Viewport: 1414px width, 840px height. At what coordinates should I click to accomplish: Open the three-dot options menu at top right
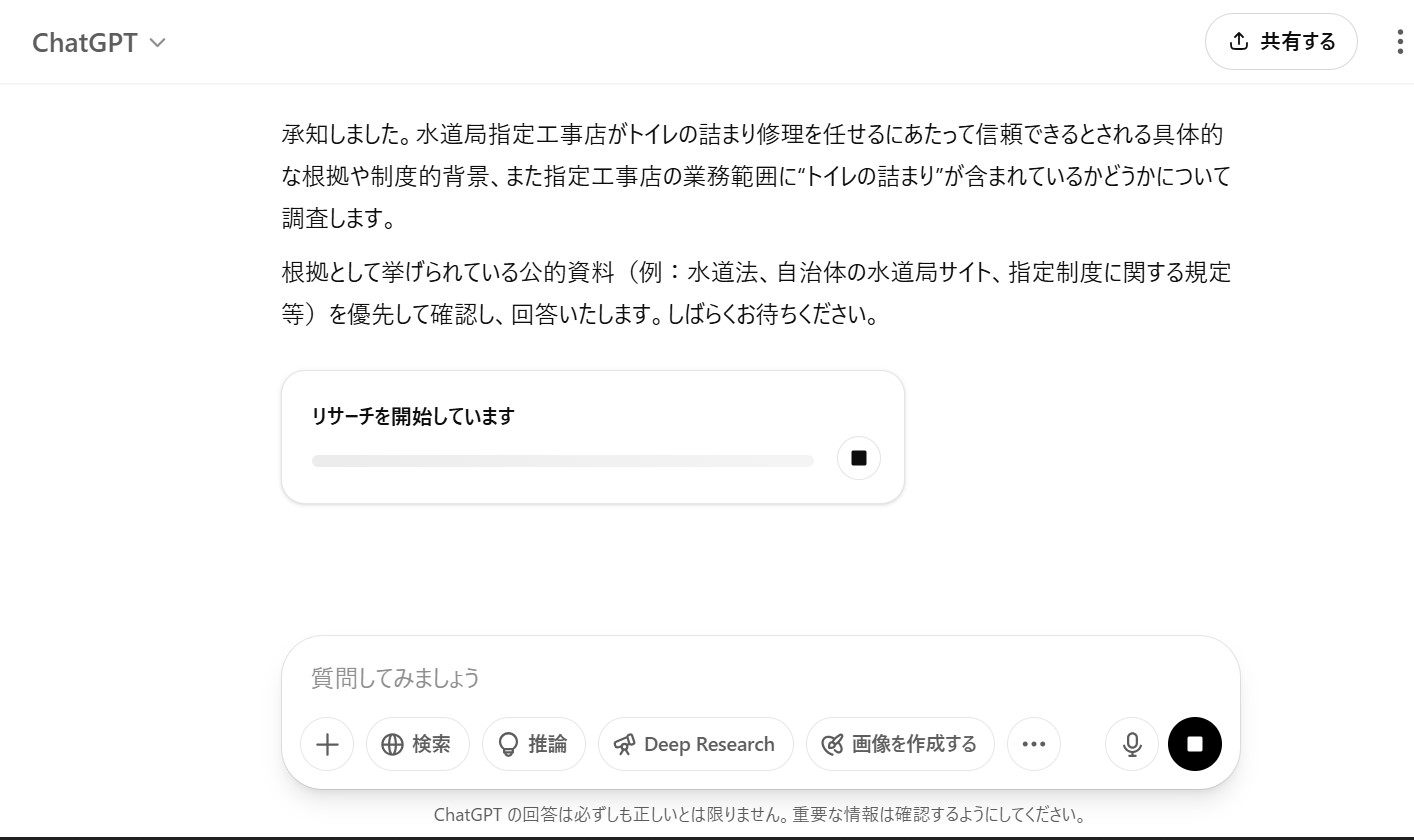(1399, 41)
